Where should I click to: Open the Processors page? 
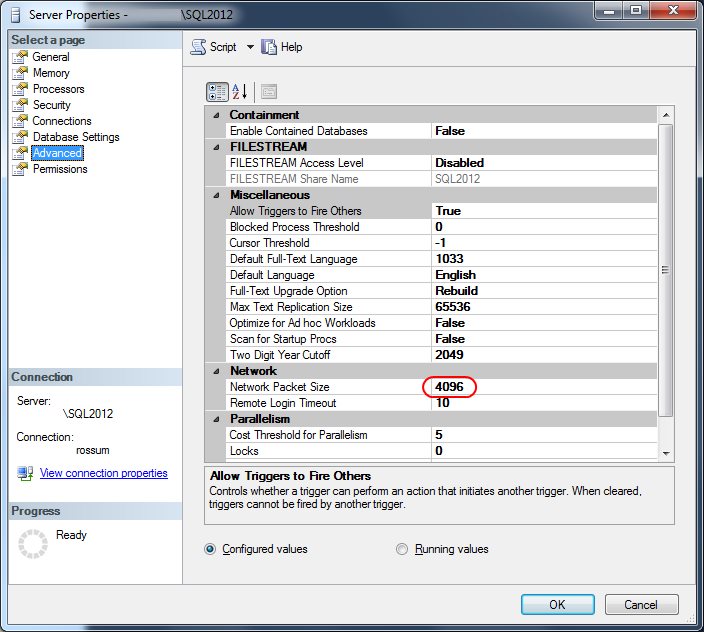(x=58, y=89)
